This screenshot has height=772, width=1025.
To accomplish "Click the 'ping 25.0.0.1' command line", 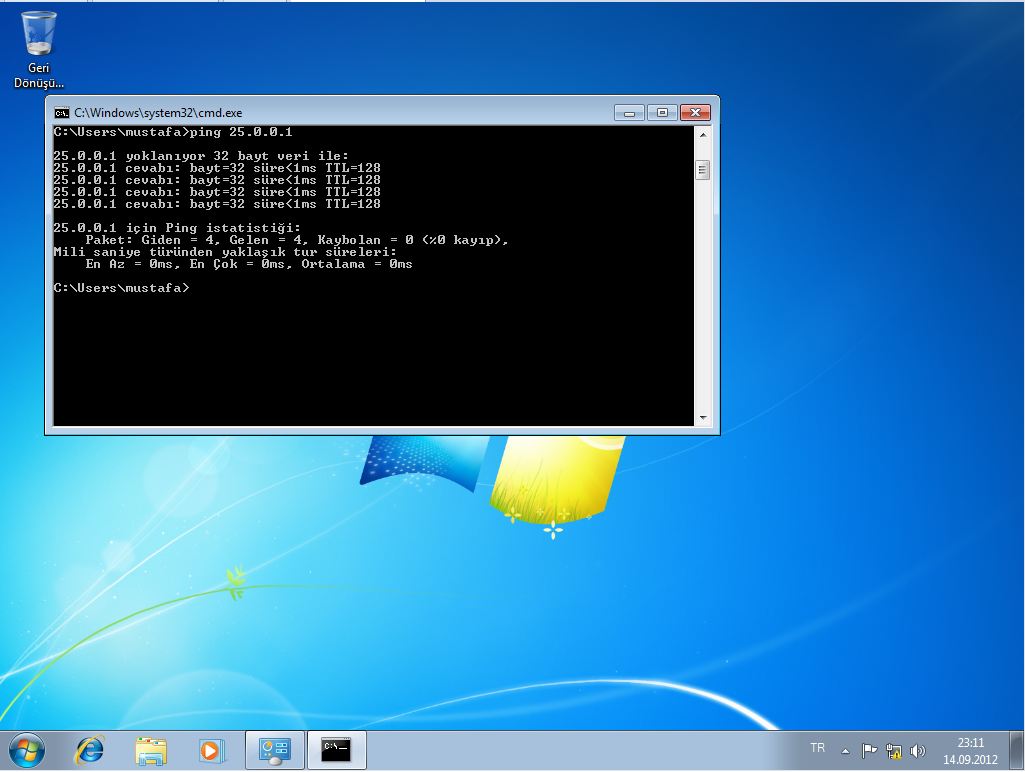I will coord(173,132).
